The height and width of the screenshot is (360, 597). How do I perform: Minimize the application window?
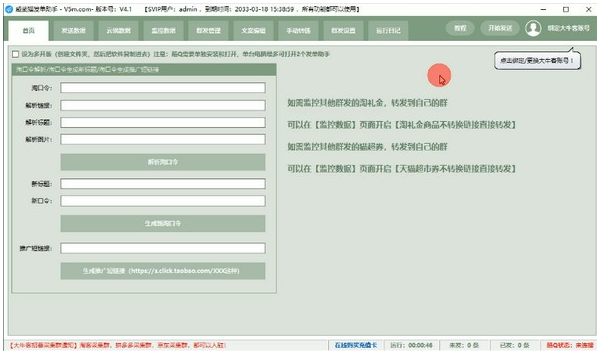pos(543,9)
